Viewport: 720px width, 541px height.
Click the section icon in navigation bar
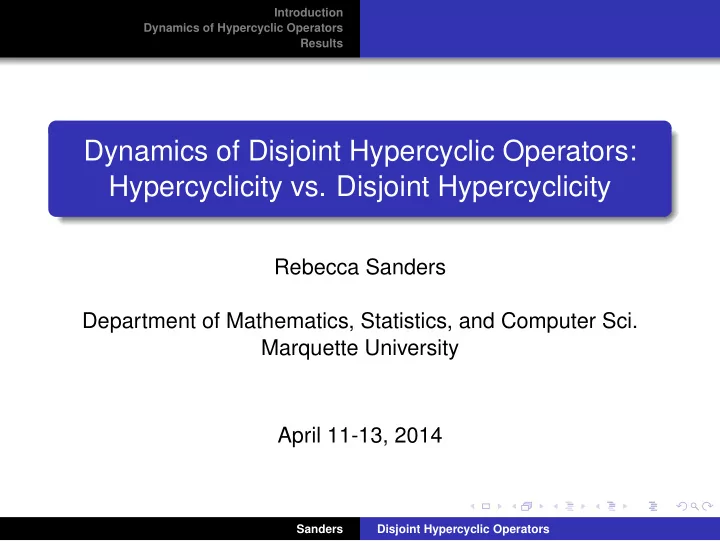point(612,506)
